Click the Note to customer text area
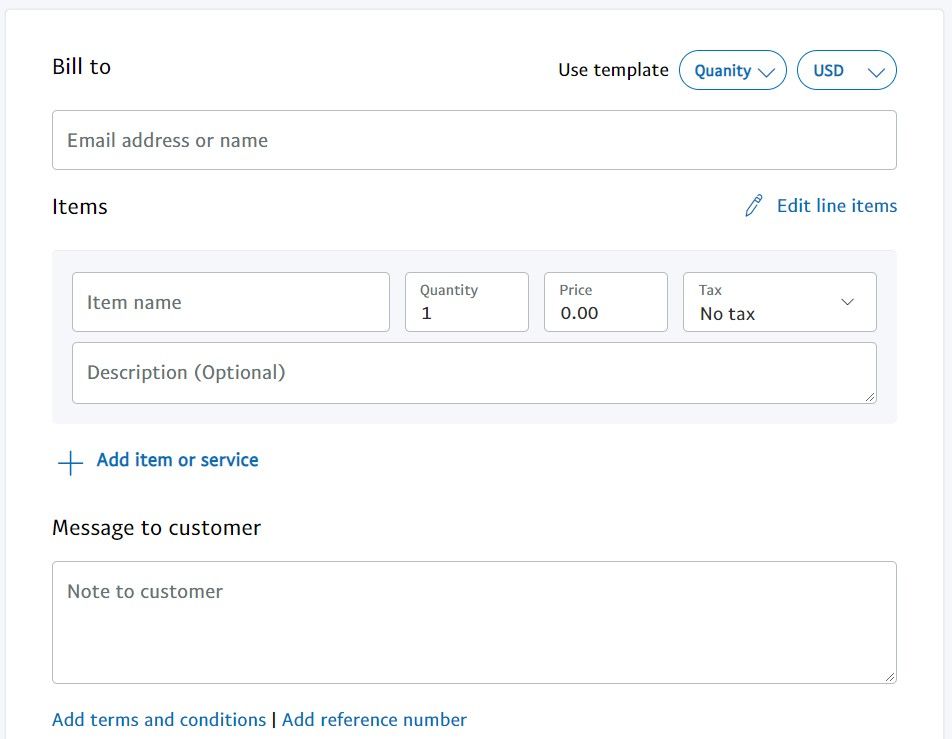 point(474,622)
